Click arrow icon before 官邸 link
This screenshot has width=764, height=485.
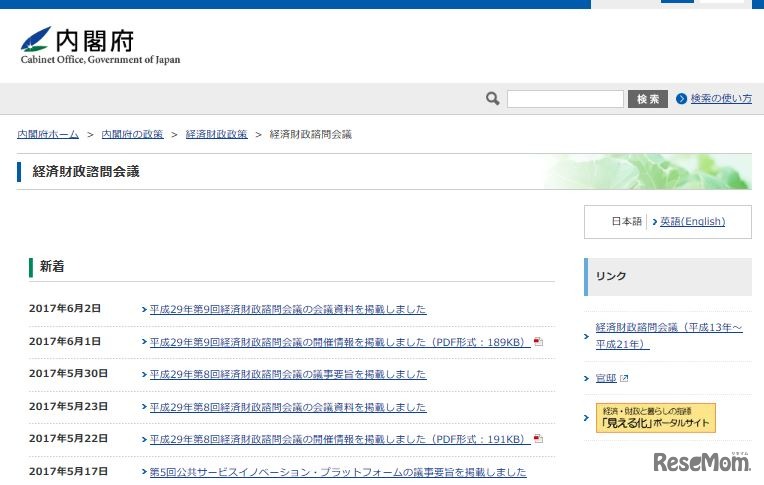click(x=587, y=378)
